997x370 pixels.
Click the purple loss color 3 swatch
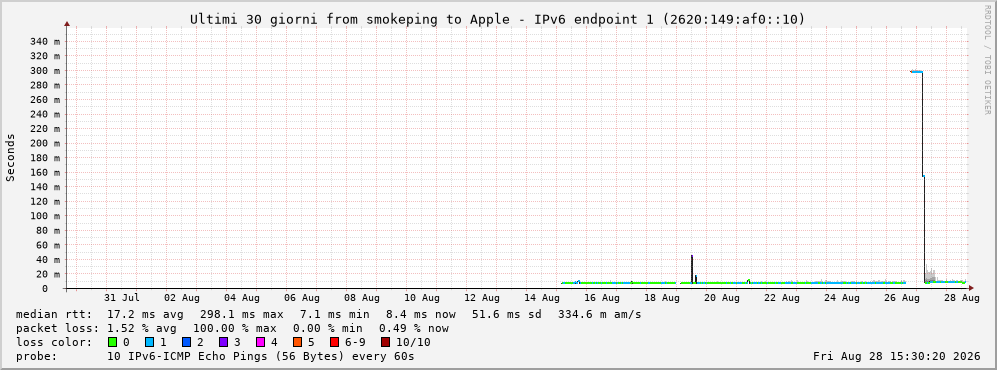tap(224, 342)
